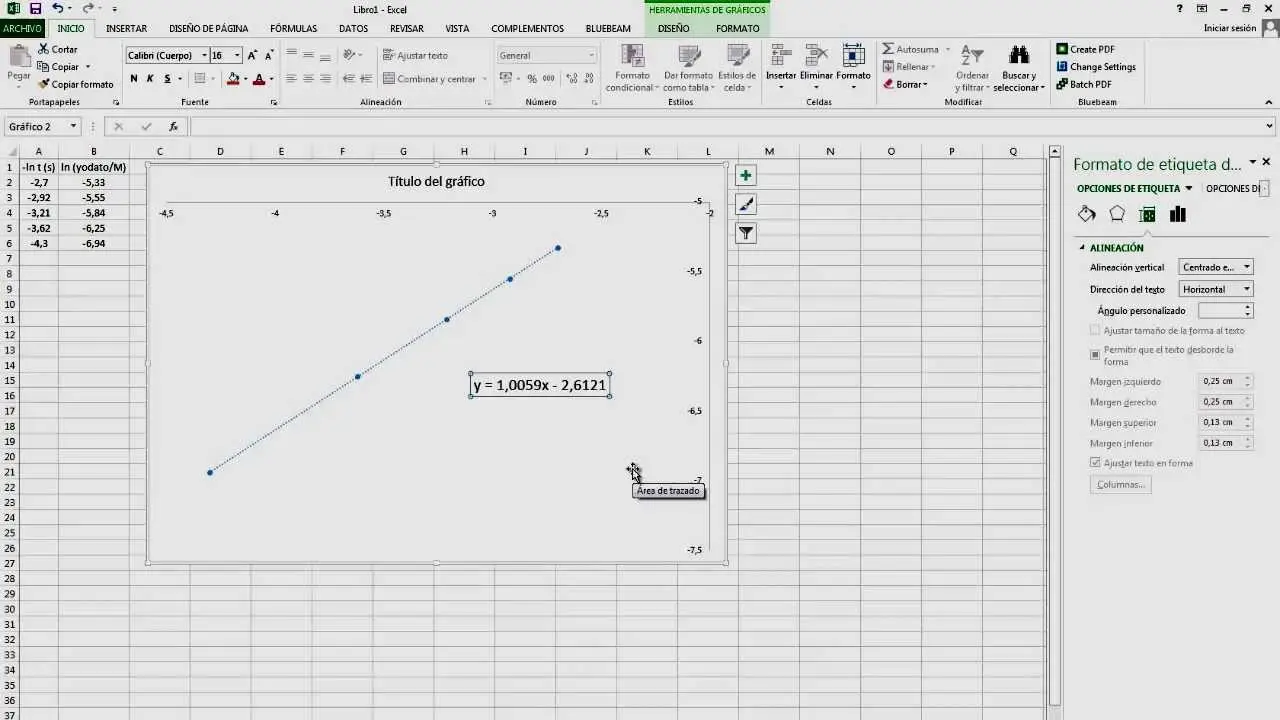Click Iniciar sesión link

1230,28
